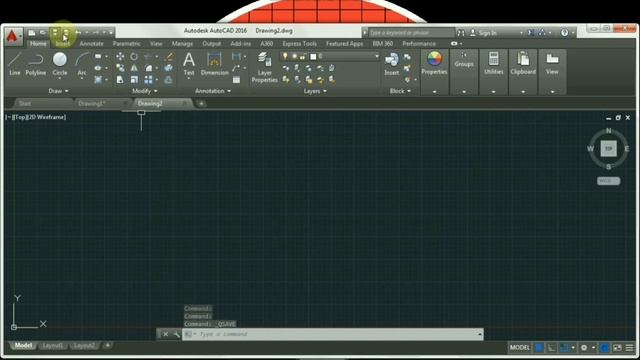640x360 pixels.
Task: Open the WCS dropdown under ViewCube
Action: pyautogui.click(x=609, y=181)
